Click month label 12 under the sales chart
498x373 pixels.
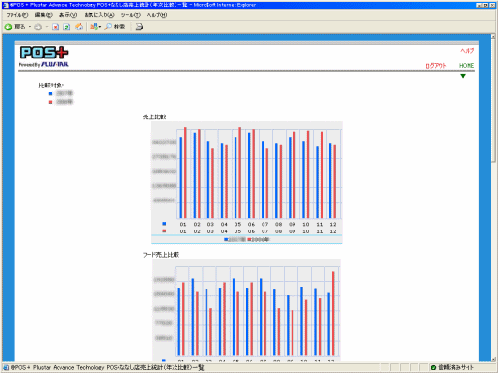[x=333, y=225]
